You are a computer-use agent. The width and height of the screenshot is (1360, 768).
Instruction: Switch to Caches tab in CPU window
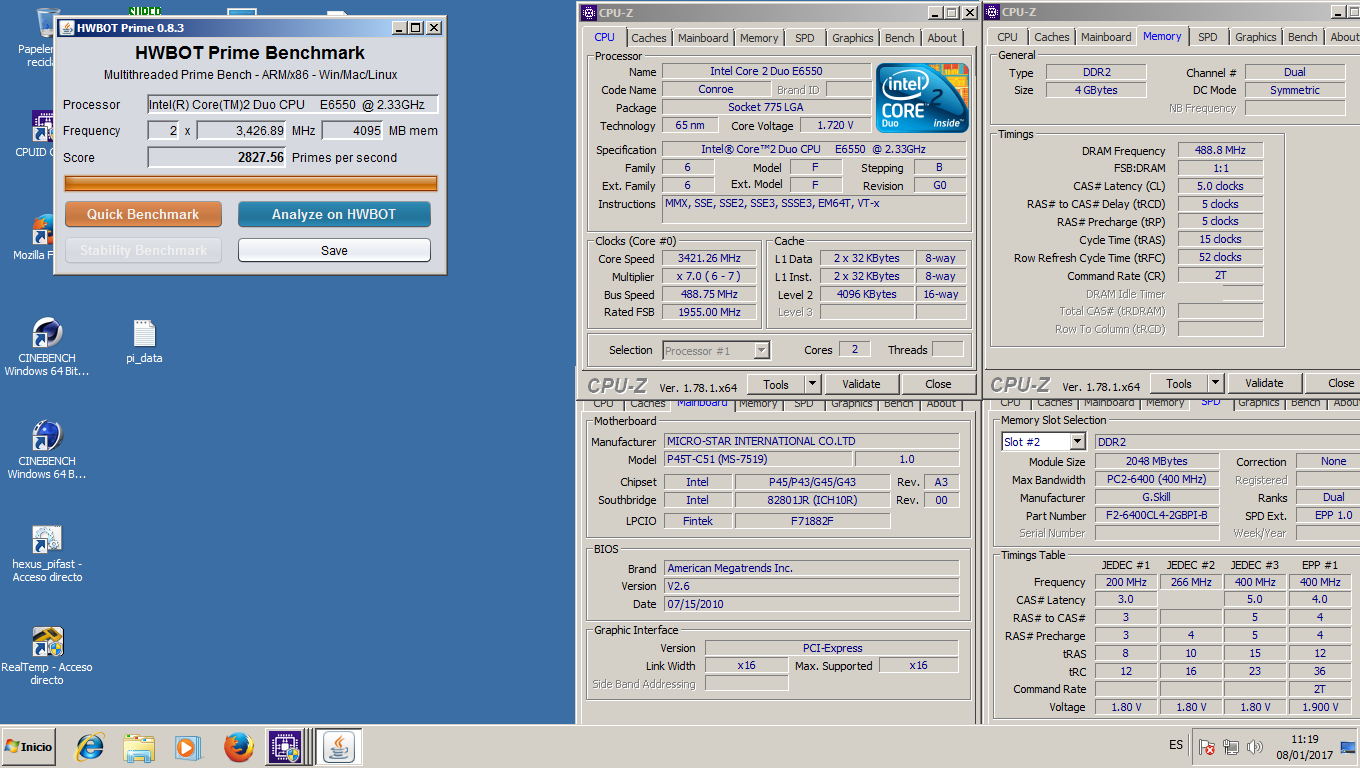[649, 38]
